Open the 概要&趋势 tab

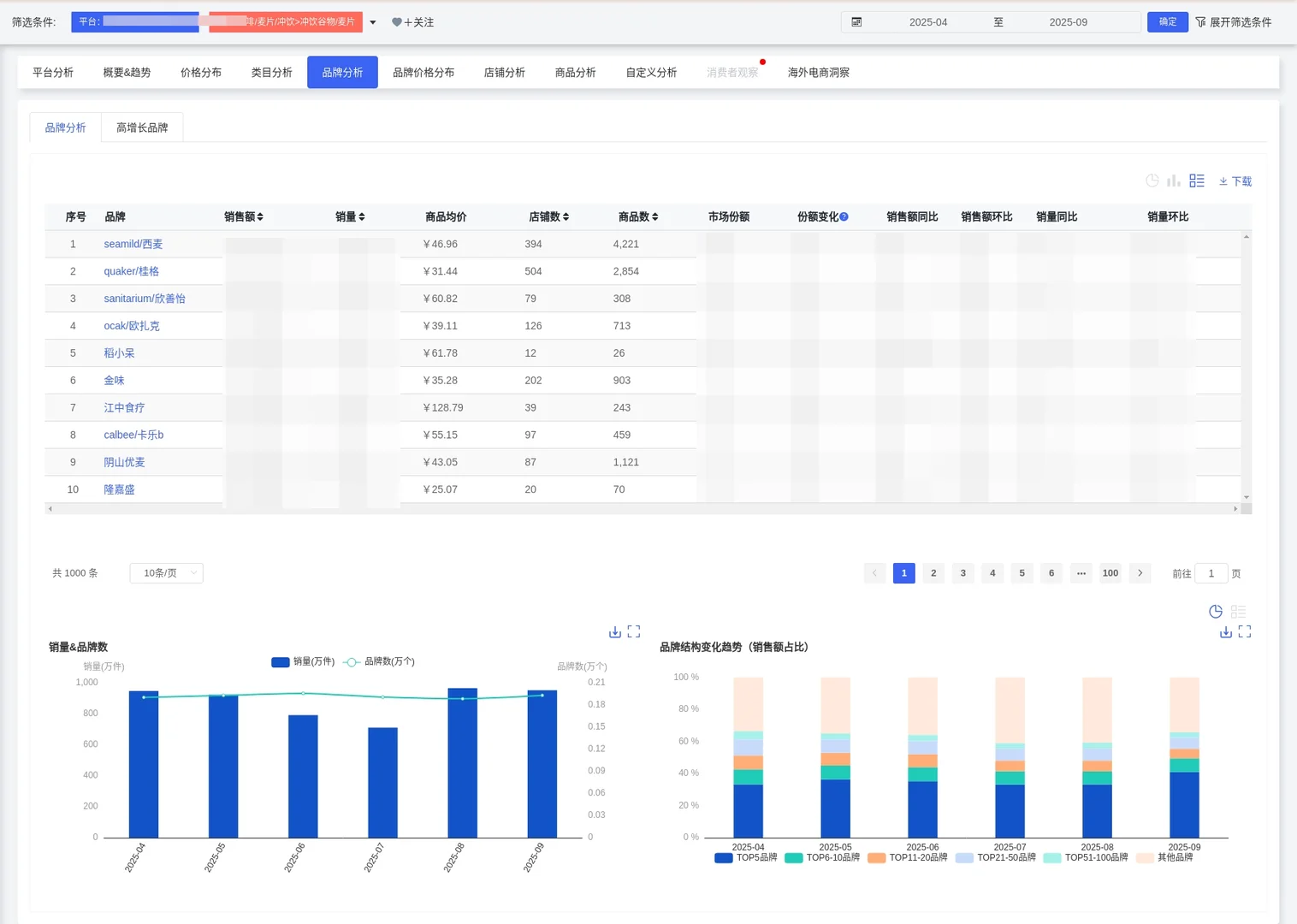(x=127, y=73)
